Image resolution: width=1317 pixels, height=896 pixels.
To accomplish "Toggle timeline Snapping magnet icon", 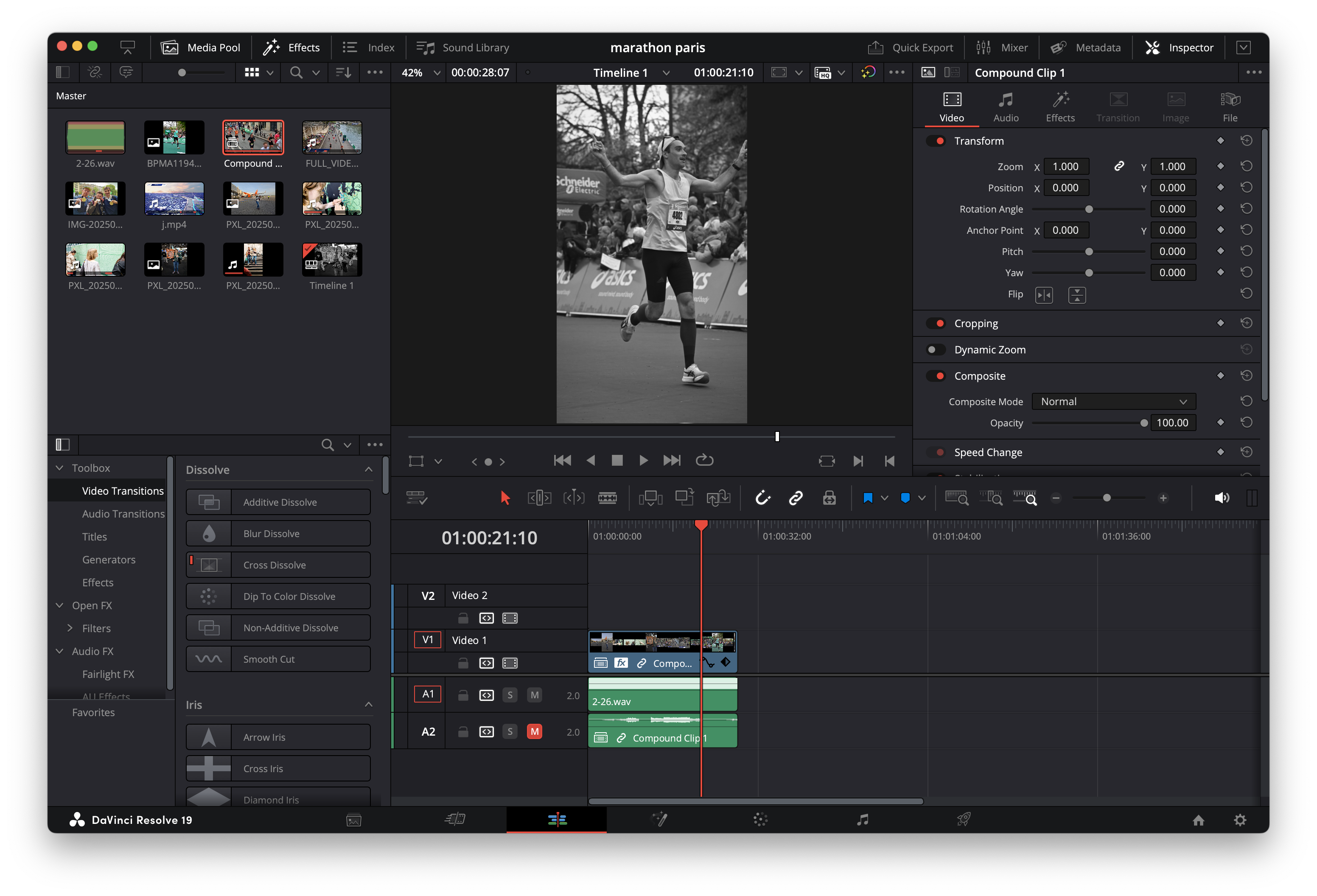I will tap(763, 498).
